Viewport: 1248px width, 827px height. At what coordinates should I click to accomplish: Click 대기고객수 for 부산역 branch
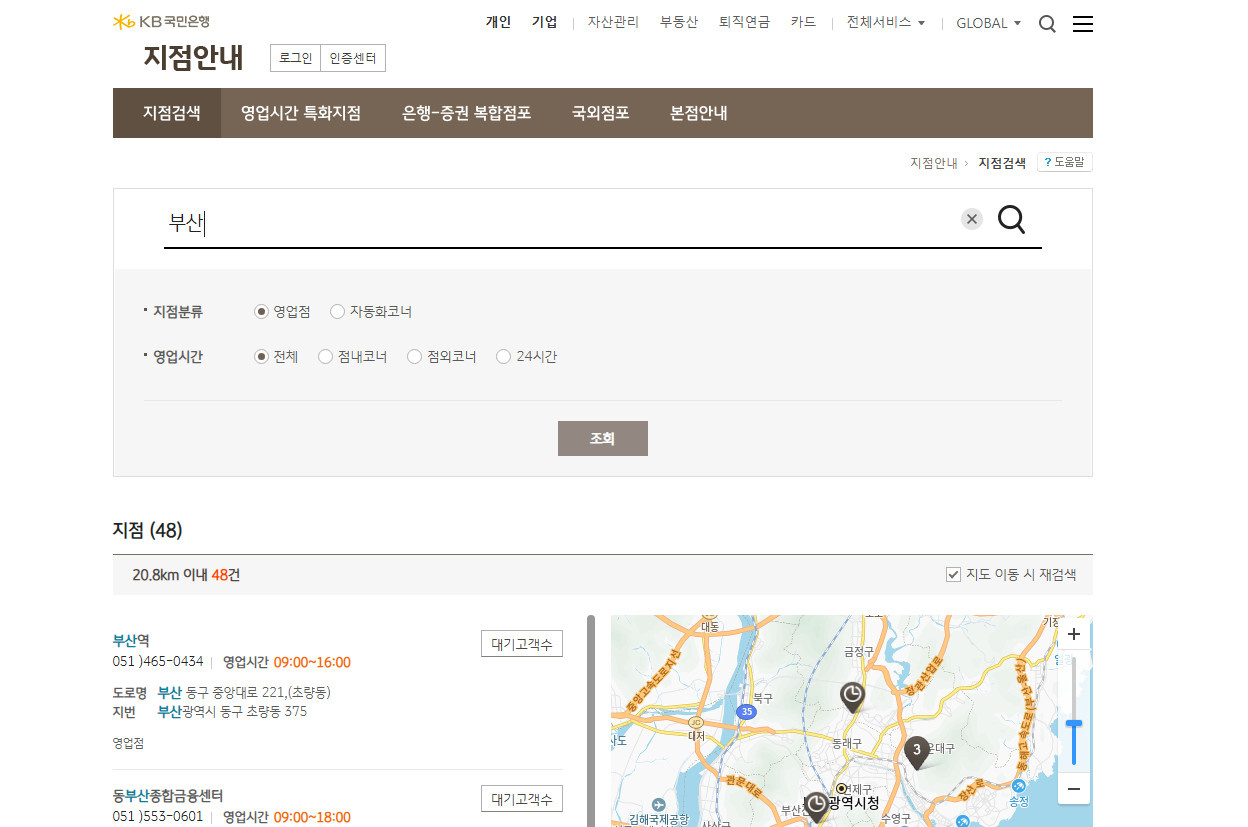point(522,644)
